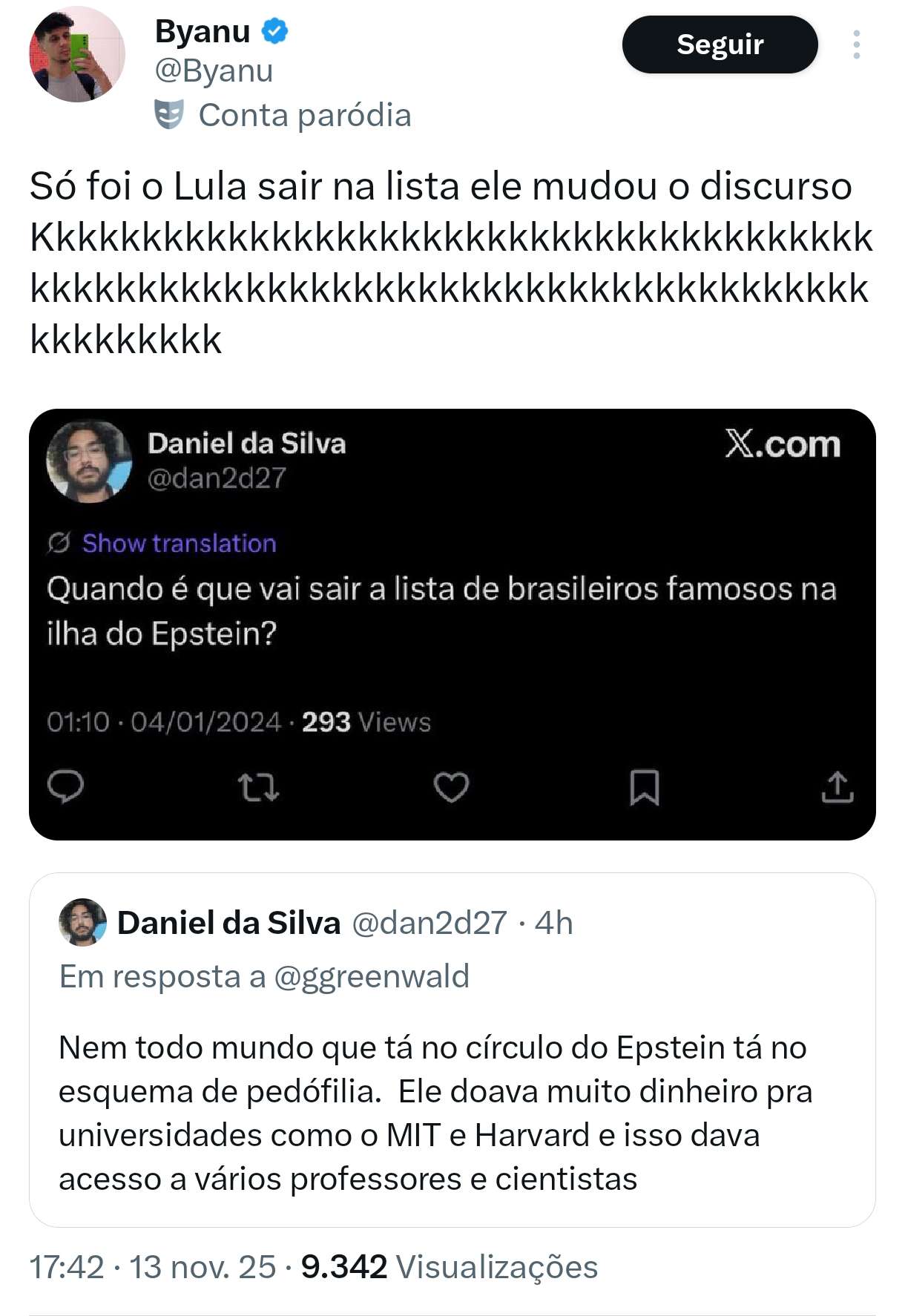
Task: Click the reply bubble icon in screenshot
Action: (65, 787)
